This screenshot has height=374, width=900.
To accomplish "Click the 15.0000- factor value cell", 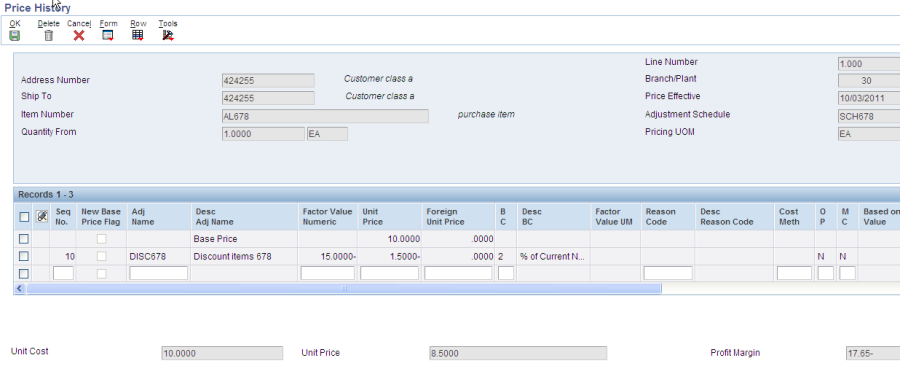I will point(328,256).
